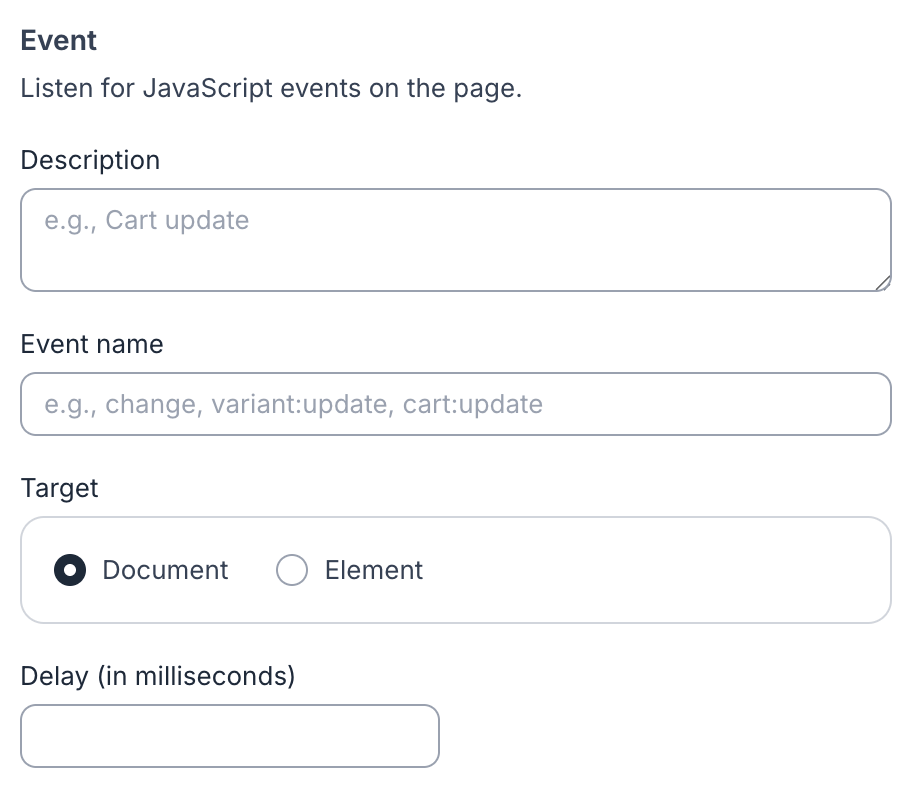Image resolution: width=908 pixels, height=786 pixels.
Task: Click the "Target" section label
Action: pyautogui.click(x=60, y=489)
